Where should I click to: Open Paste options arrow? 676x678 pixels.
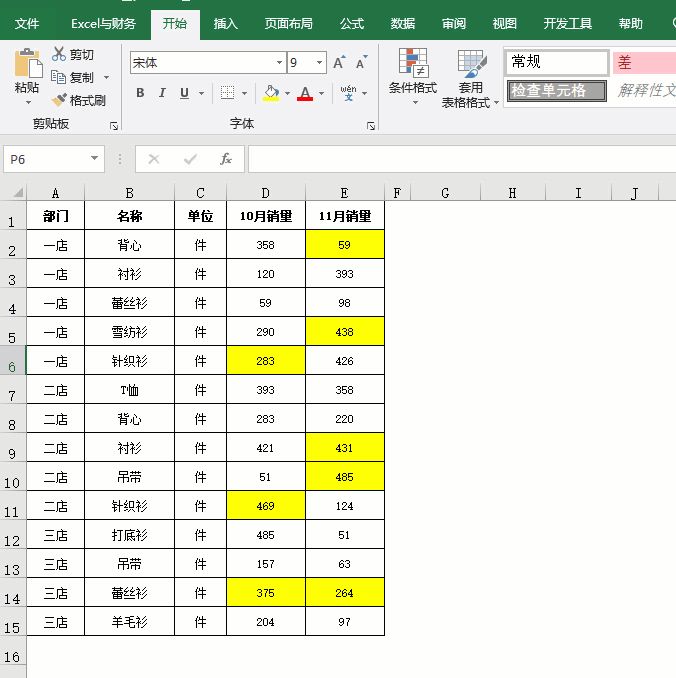tap(28, 102)
